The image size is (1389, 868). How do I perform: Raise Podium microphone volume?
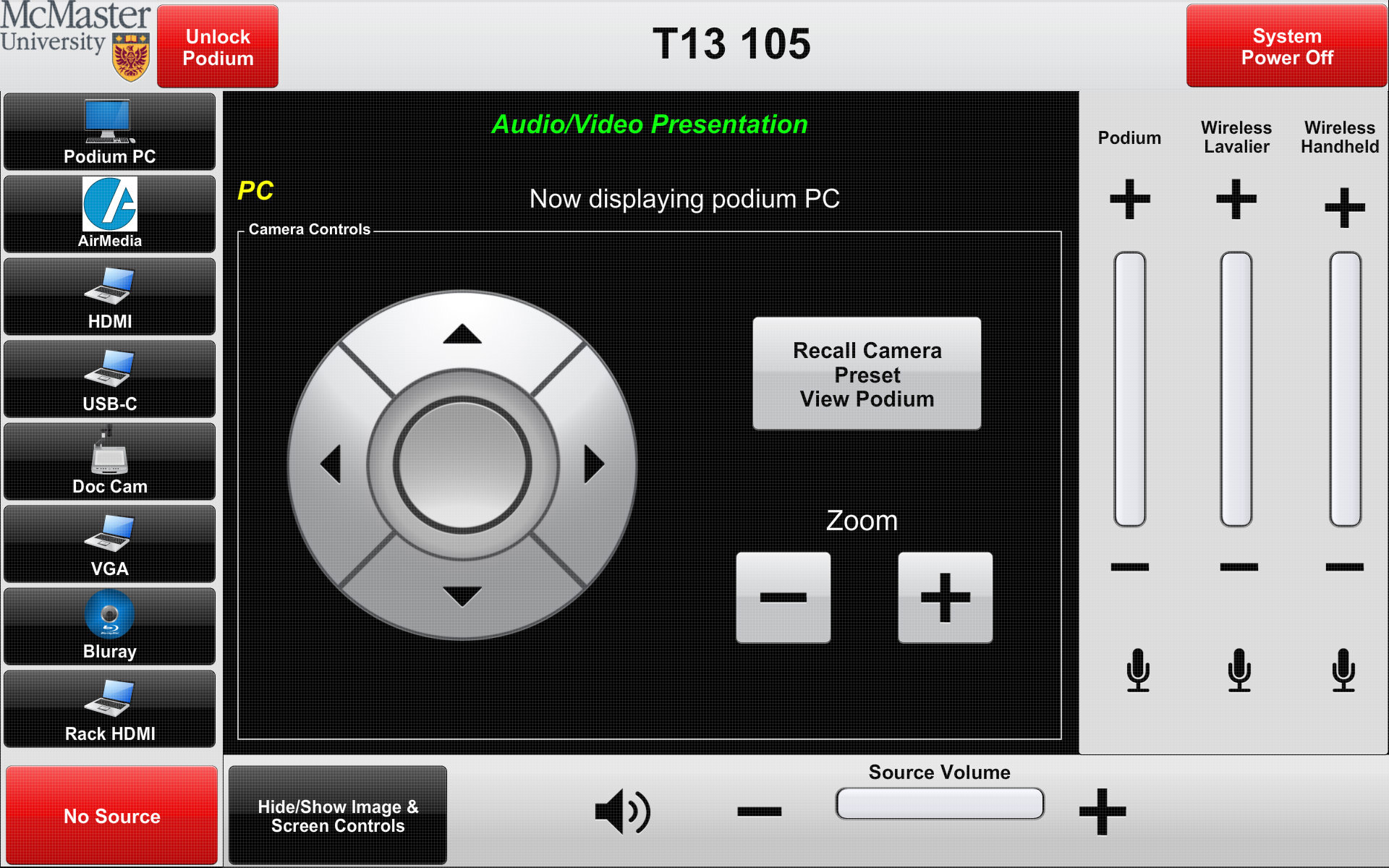[1130, 199]
